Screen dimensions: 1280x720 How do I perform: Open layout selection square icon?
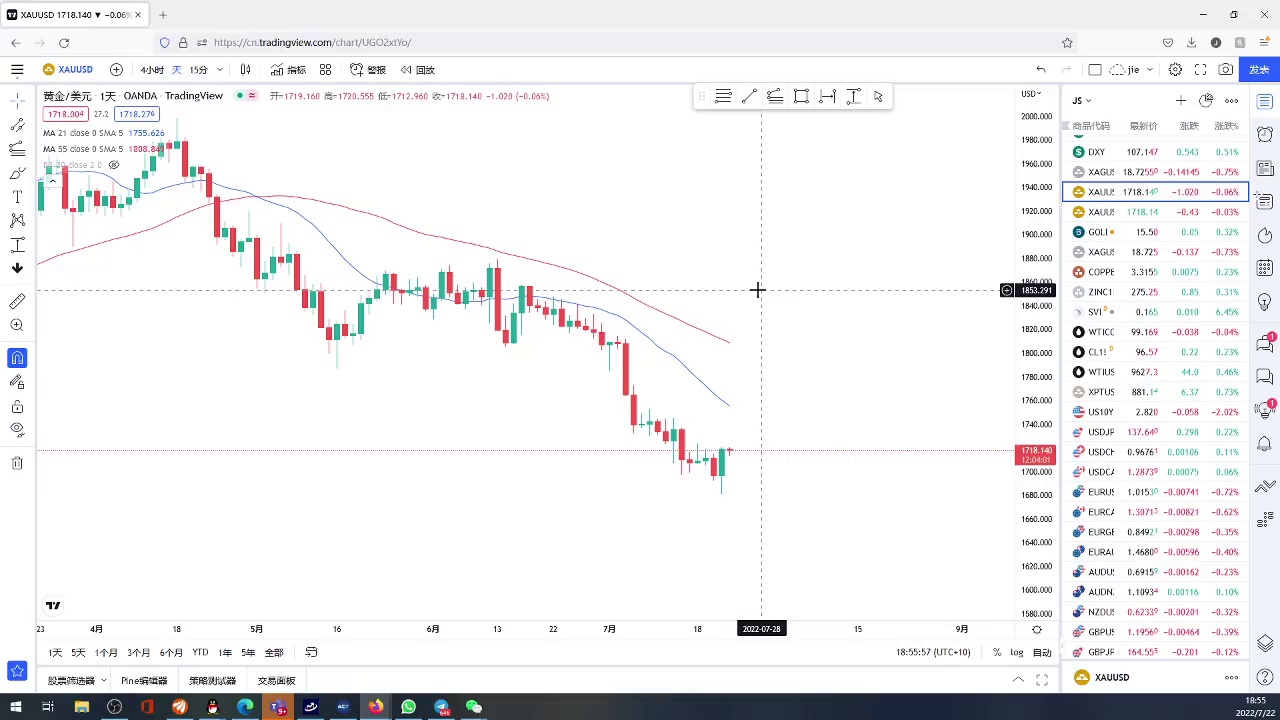(1095, 70)
